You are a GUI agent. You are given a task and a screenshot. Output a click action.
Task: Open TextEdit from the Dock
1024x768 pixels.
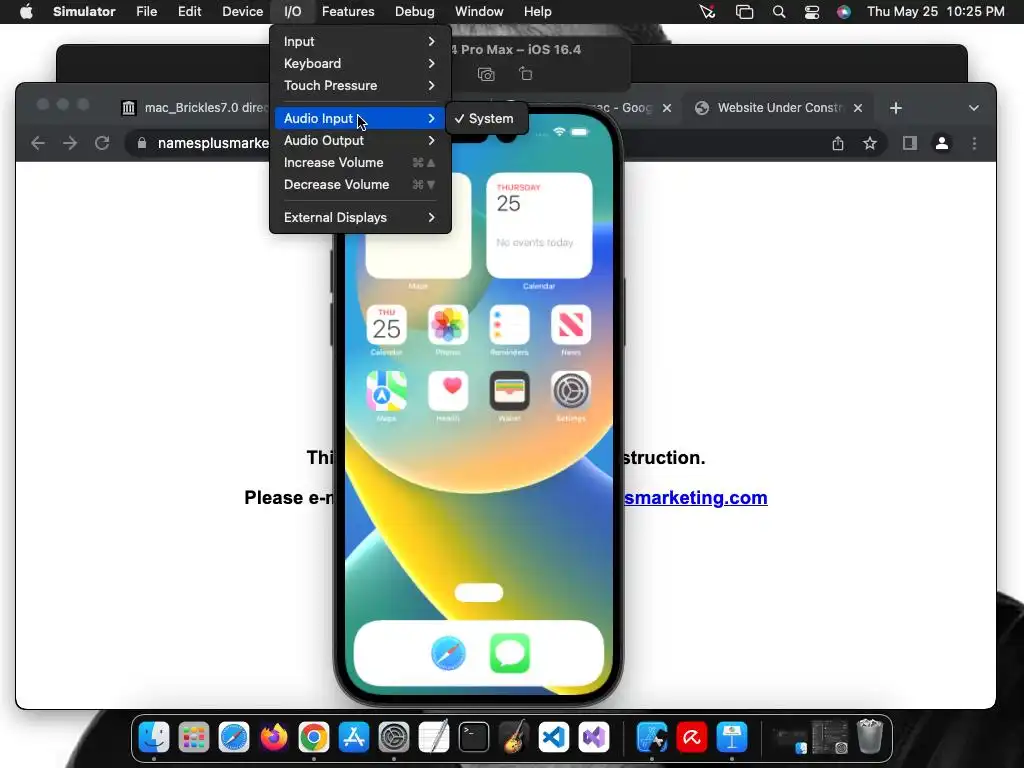[x=434, y=738]
